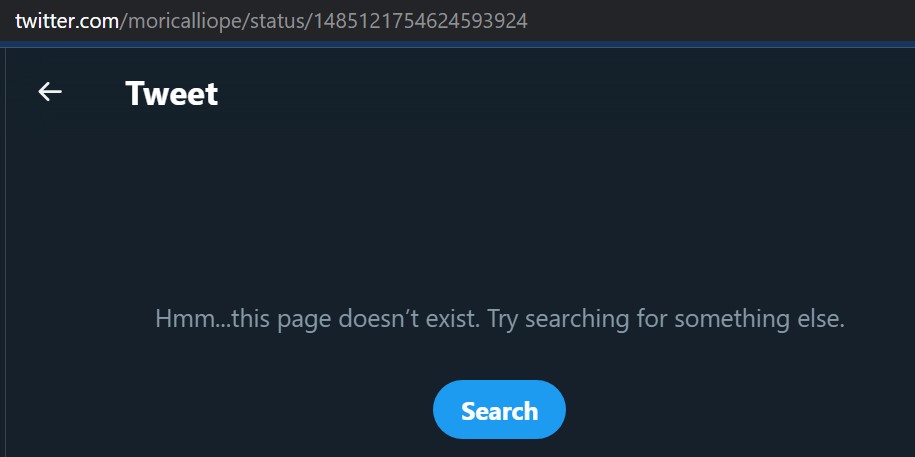Click the long tweet ID number in the URL
The width and height of the screenshot is (915, 457).
click(421, 21)
